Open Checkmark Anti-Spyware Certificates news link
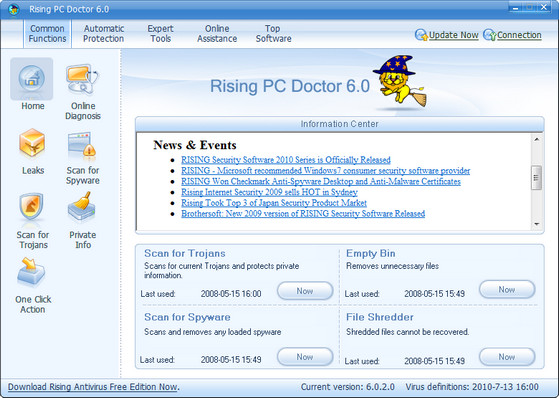The image size is (559, 398). pos(321,181)
